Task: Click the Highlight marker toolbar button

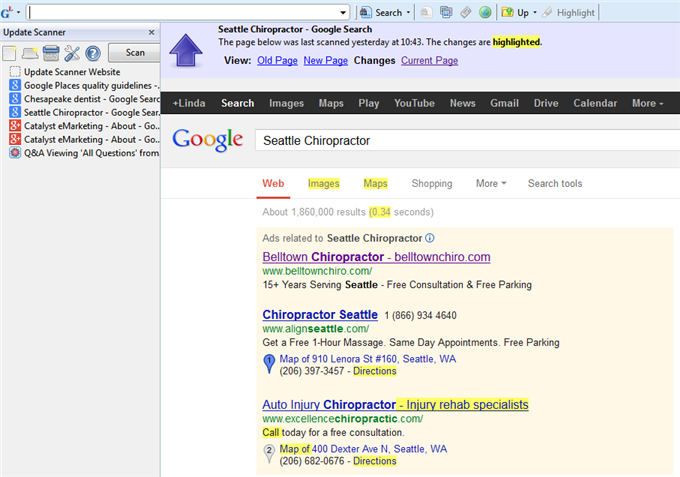Action: 568,13
